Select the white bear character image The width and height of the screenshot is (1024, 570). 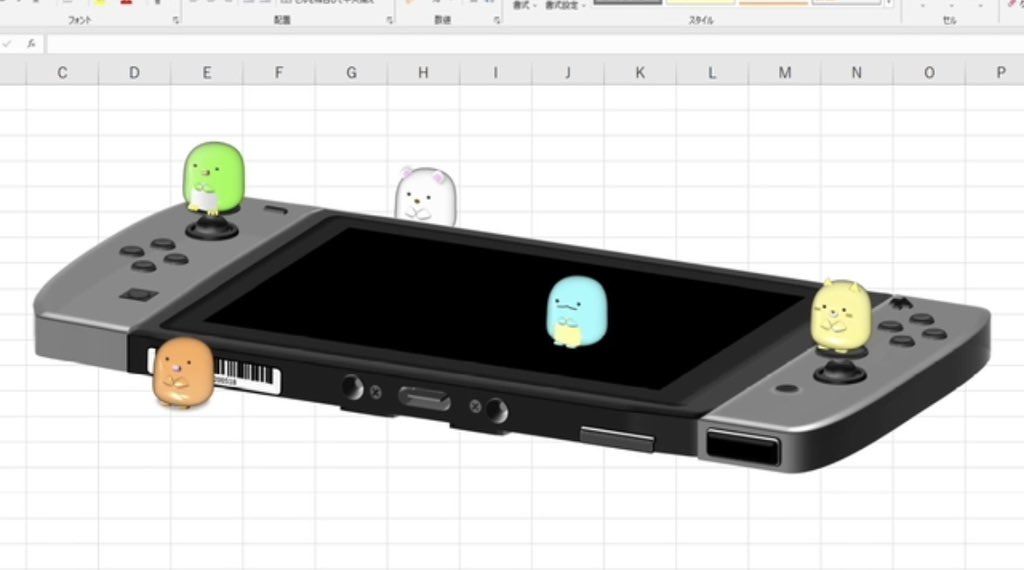coord(425,196)
